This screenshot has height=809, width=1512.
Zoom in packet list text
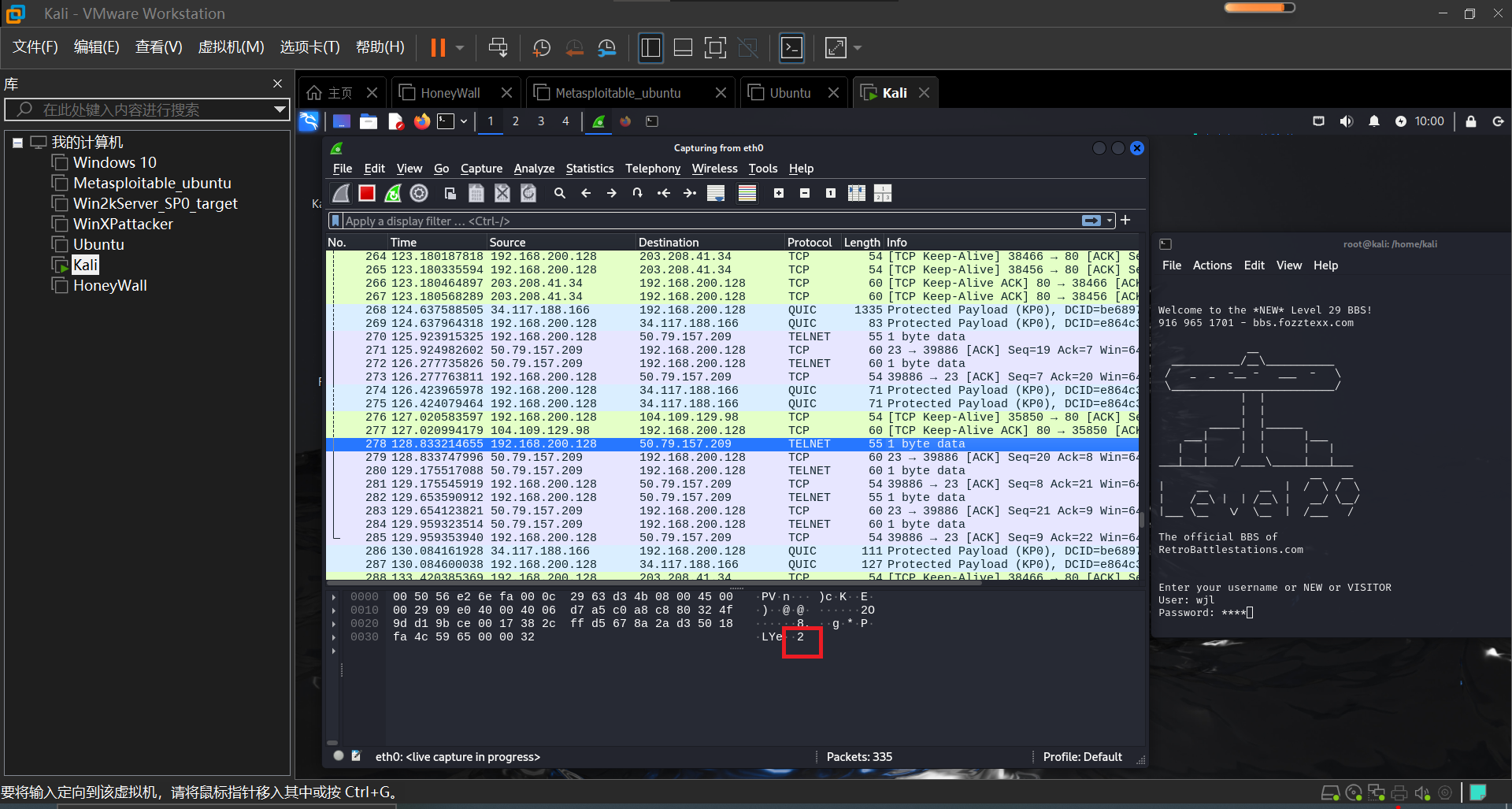pyautogui.click(x=779, y=193)
